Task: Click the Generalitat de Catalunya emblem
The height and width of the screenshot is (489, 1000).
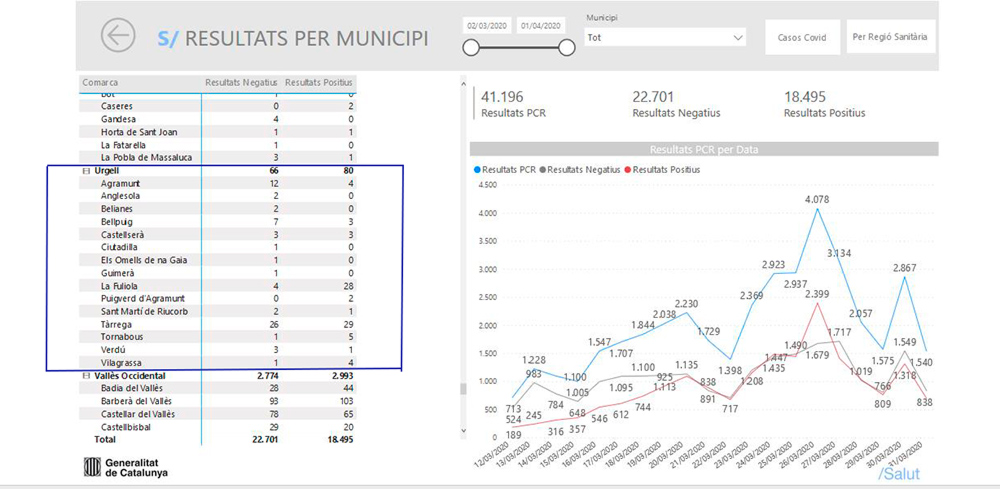Action: tap(93, 466)
